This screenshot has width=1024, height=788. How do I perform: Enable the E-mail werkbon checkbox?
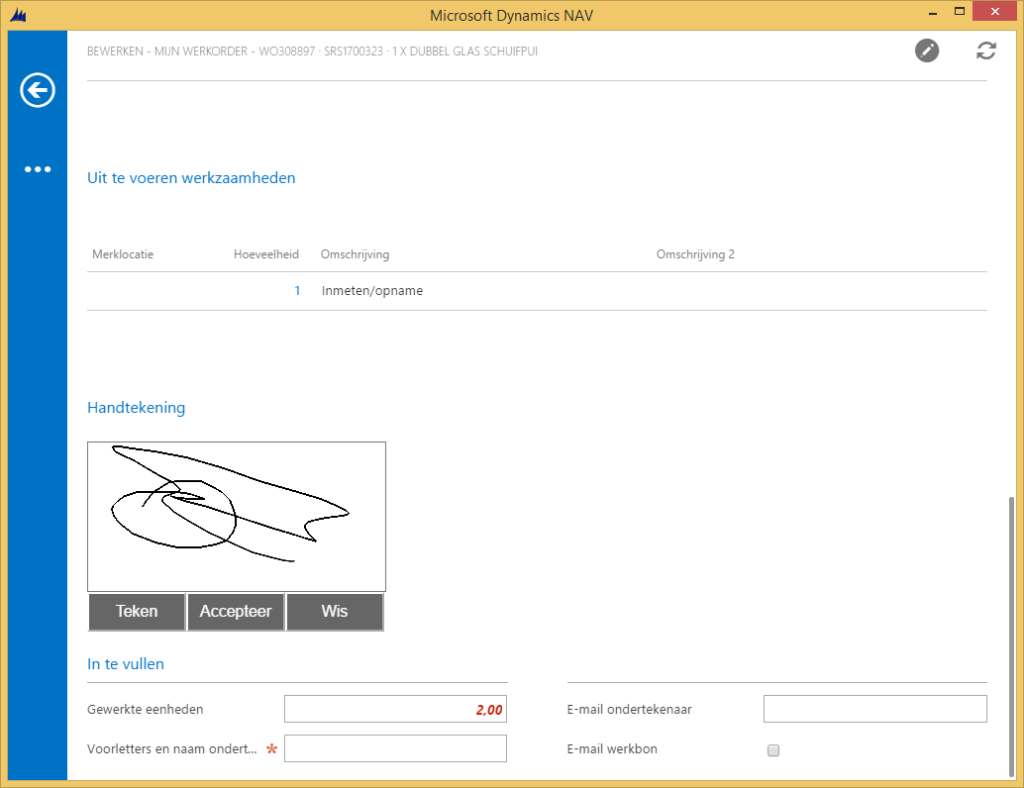[773, 750]
